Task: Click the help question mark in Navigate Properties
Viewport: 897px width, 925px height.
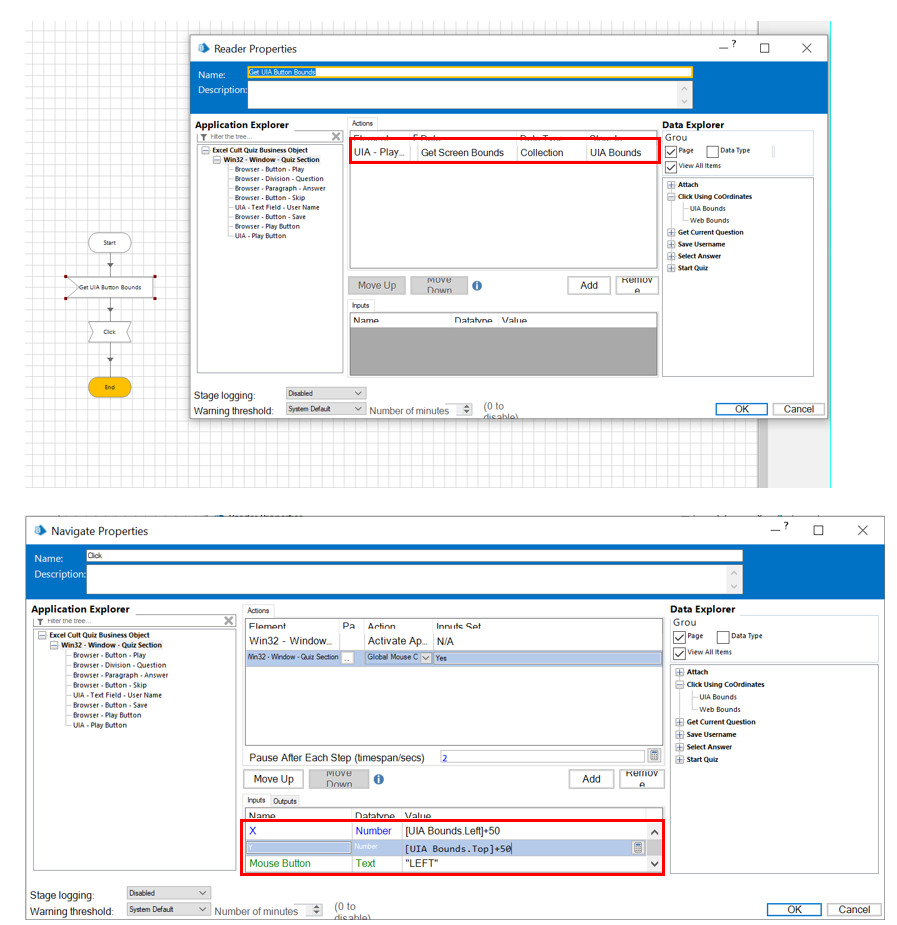Action: point(786,526)
